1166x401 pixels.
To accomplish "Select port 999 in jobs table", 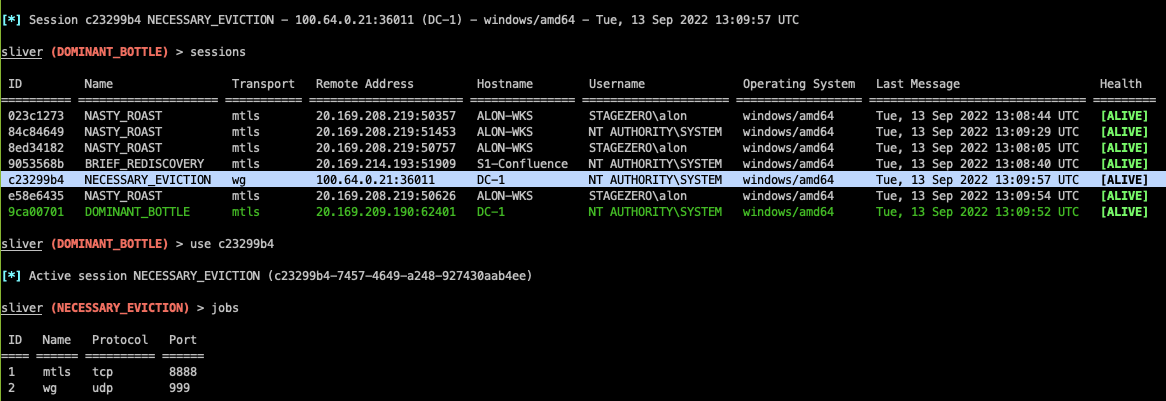I will (x=179, y=388).
